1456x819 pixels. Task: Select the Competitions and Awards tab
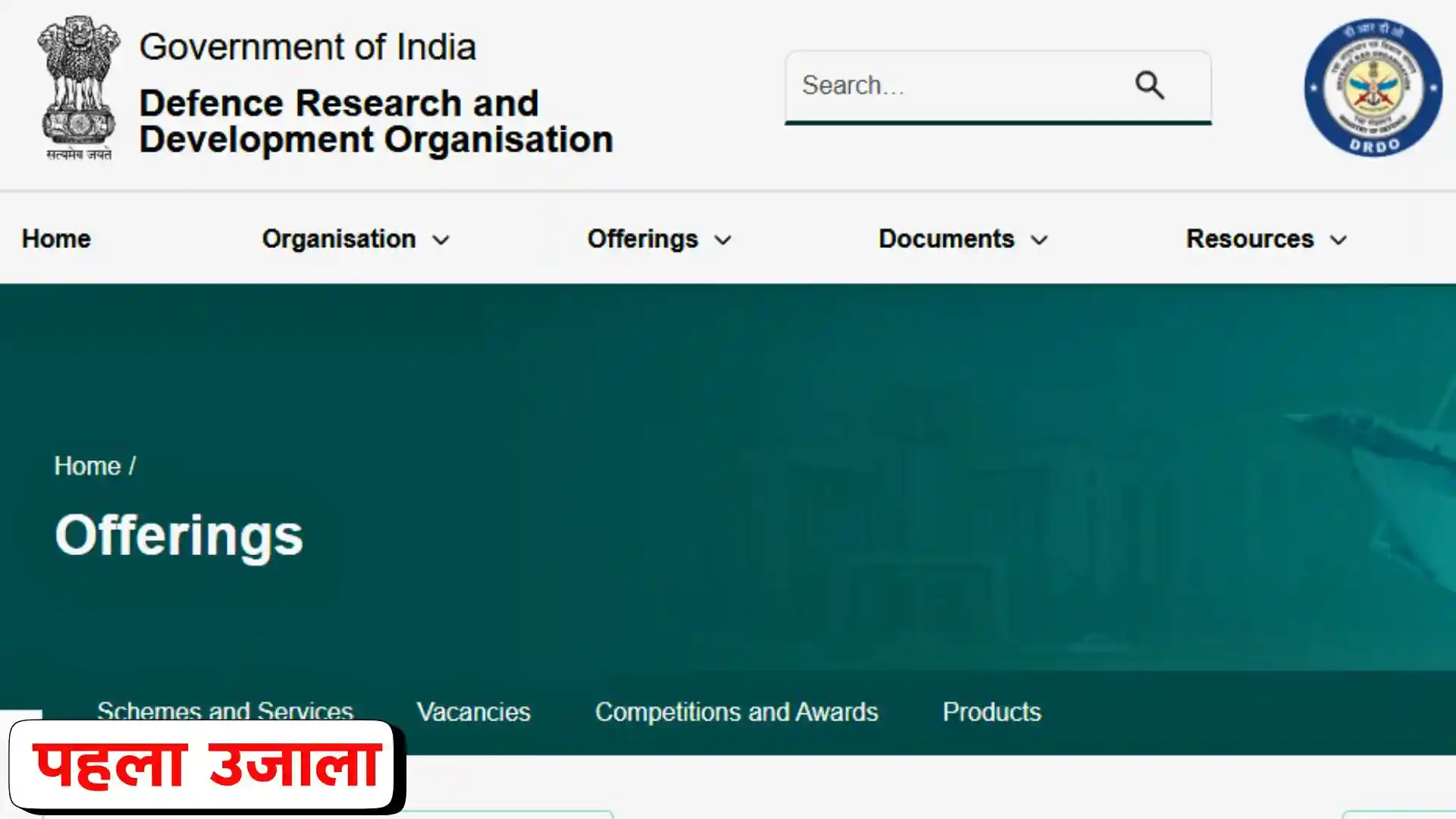coord(736,711)
